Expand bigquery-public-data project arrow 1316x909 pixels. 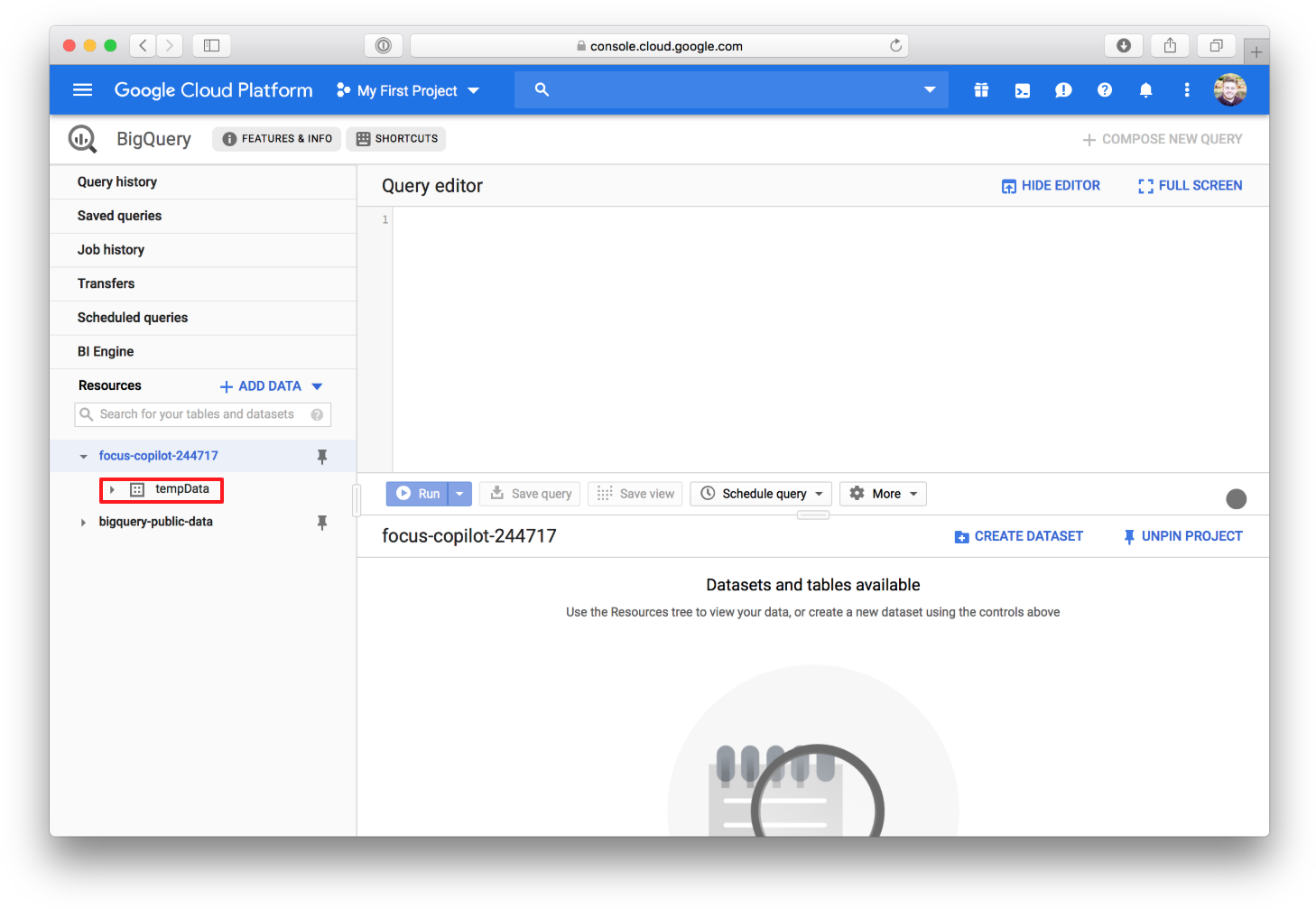pyautogui.click(x=83, y=523)
